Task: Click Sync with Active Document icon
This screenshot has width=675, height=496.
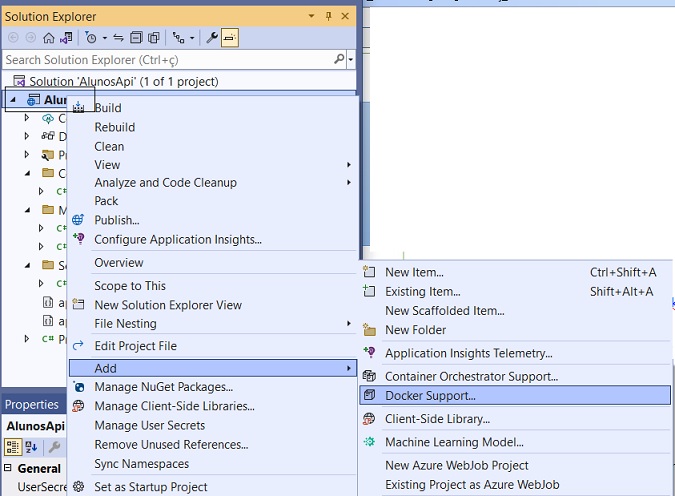Action: [x=119, y=38]
